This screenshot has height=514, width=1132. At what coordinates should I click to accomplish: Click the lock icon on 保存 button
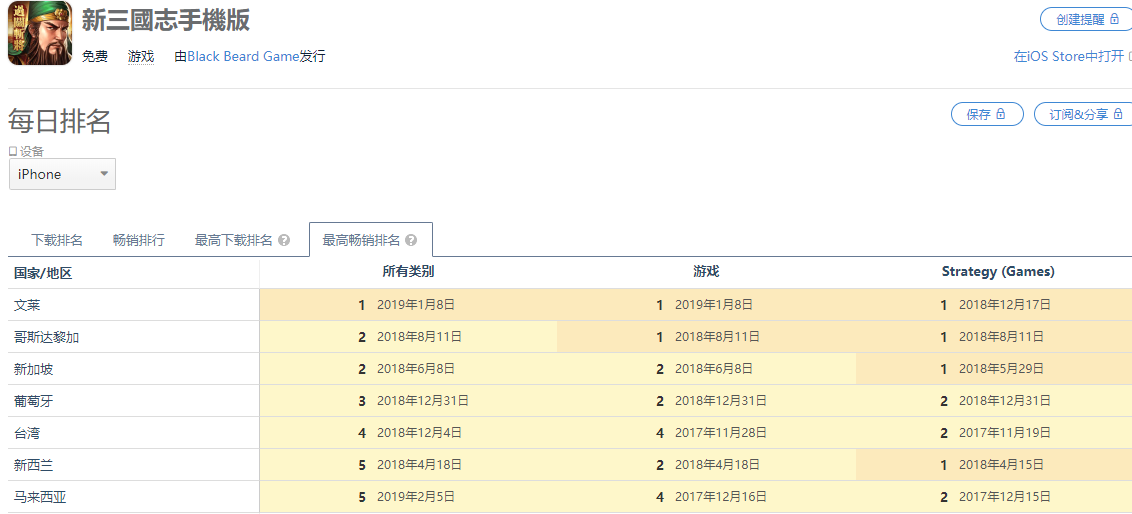1001,114
